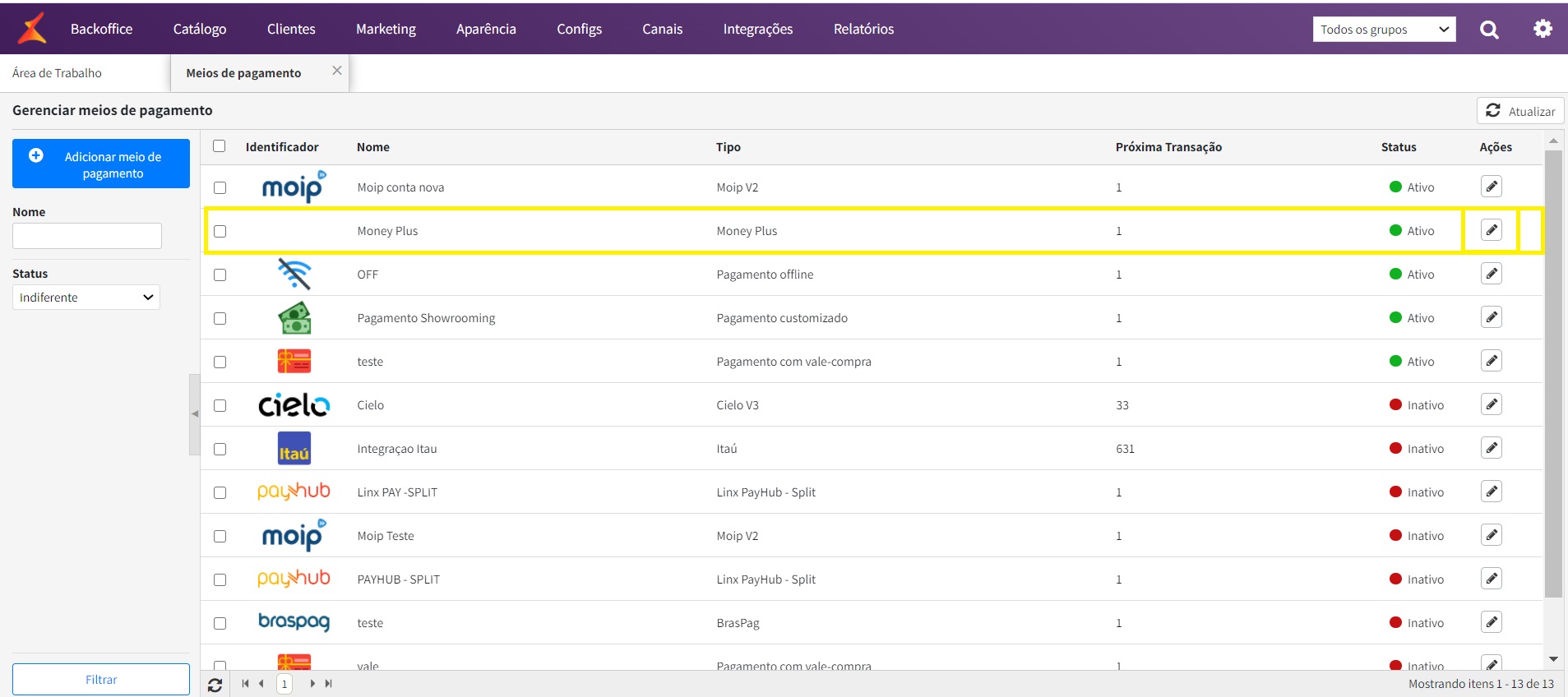Tick the Integraçao Itau checkbox

pyautogui.click(x=220, y=449)
